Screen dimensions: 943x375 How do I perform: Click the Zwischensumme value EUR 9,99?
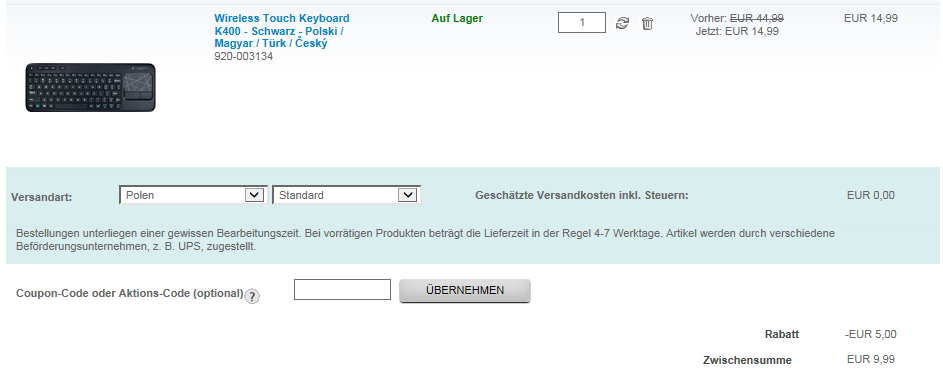(x=871, y=359)
